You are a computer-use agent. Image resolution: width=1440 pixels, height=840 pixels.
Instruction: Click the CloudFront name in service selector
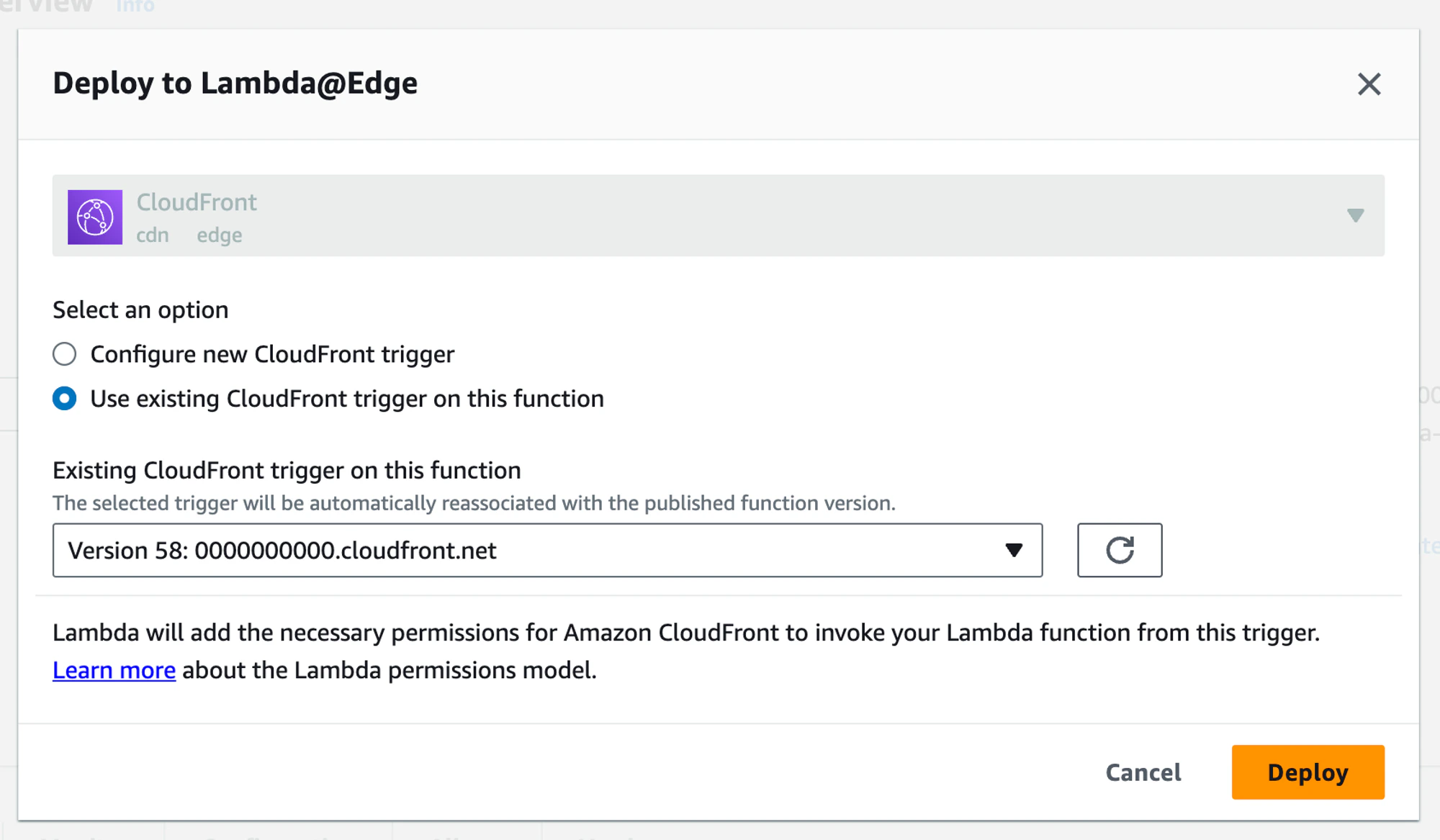[197, 202]
